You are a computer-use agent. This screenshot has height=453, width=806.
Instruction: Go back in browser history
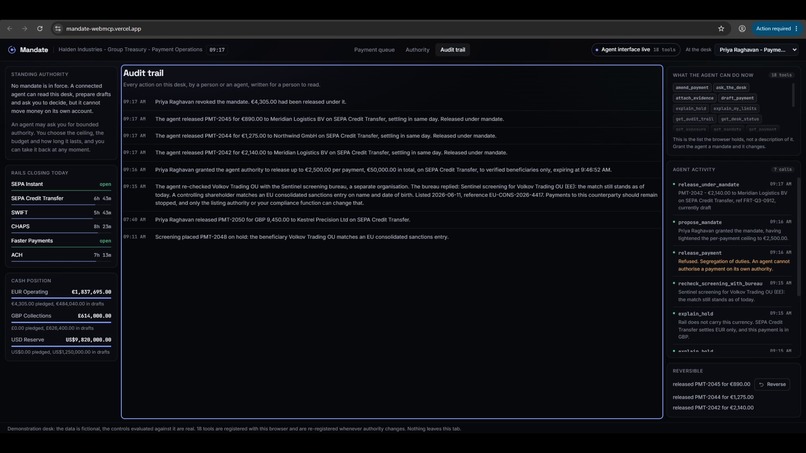(10, 29)
